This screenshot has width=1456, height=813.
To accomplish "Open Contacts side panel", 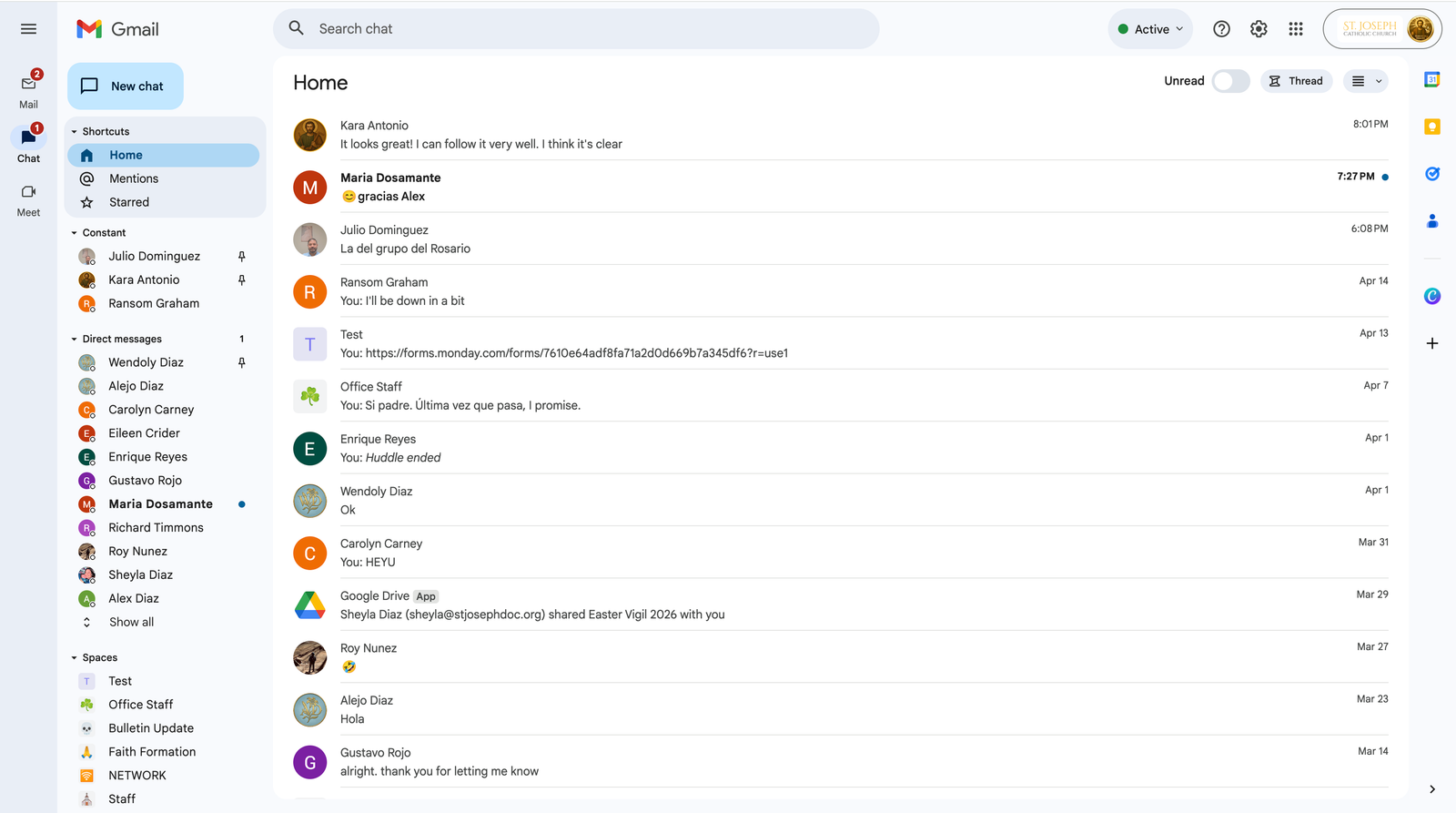I will click(x=1431, y=220).
